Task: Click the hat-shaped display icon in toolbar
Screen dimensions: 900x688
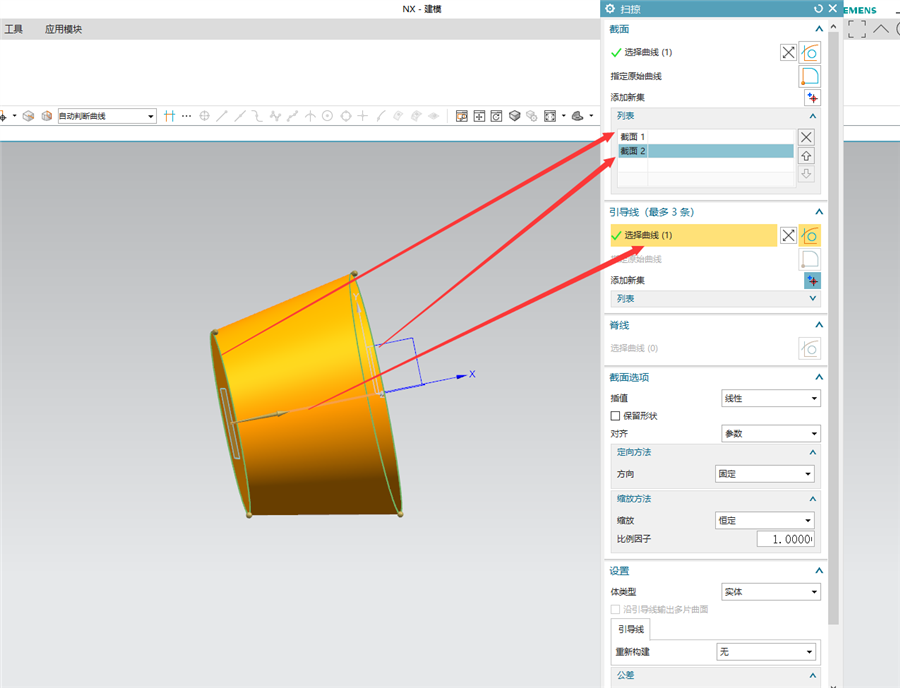Action: [577, 116]
